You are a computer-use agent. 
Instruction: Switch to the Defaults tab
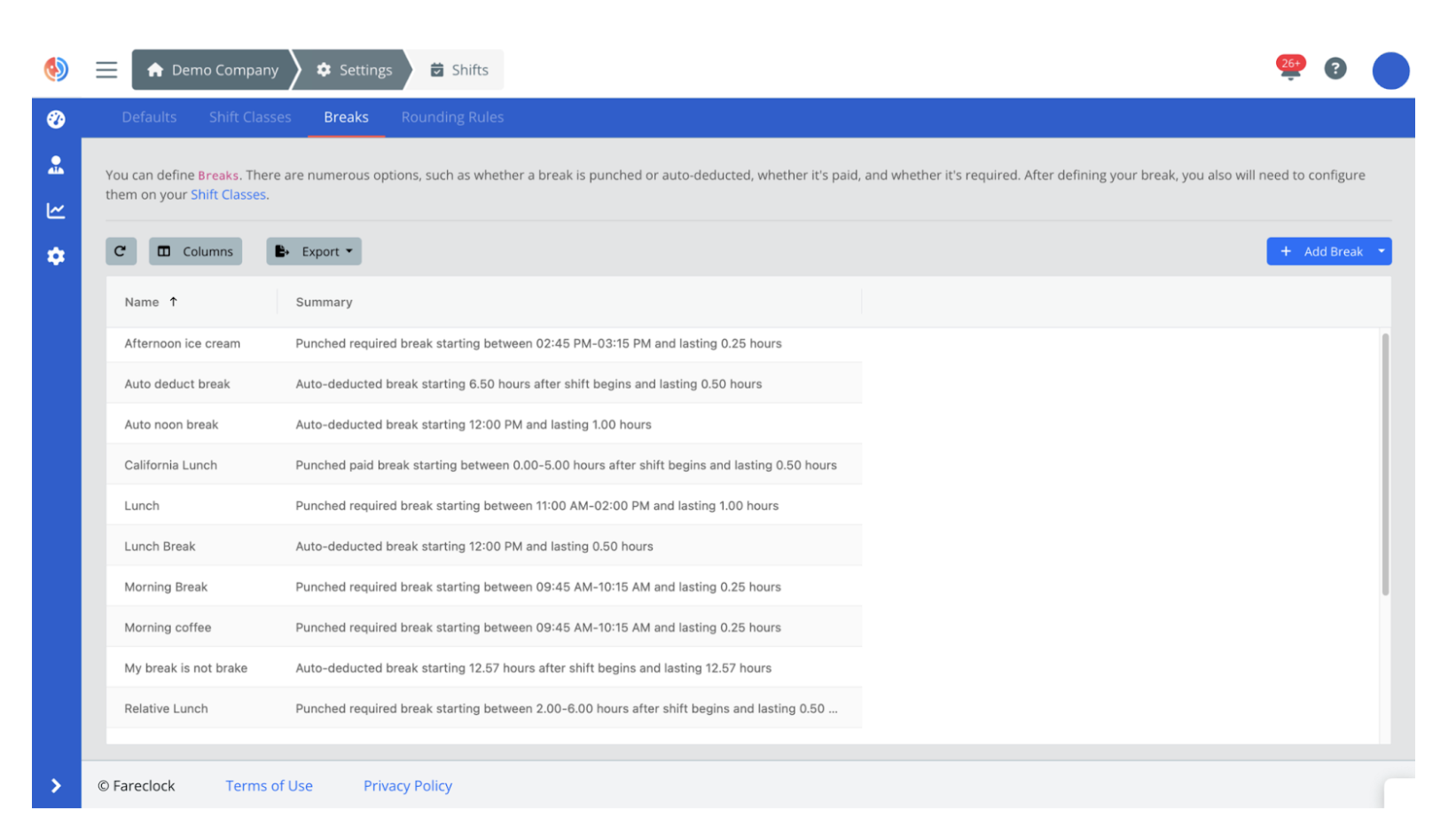tap(149, 117)
